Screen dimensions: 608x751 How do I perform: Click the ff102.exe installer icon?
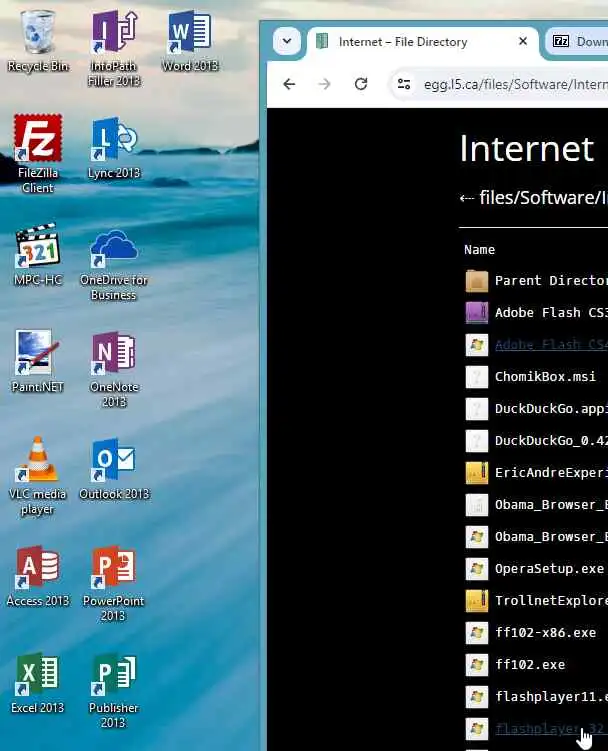(477, 665)
